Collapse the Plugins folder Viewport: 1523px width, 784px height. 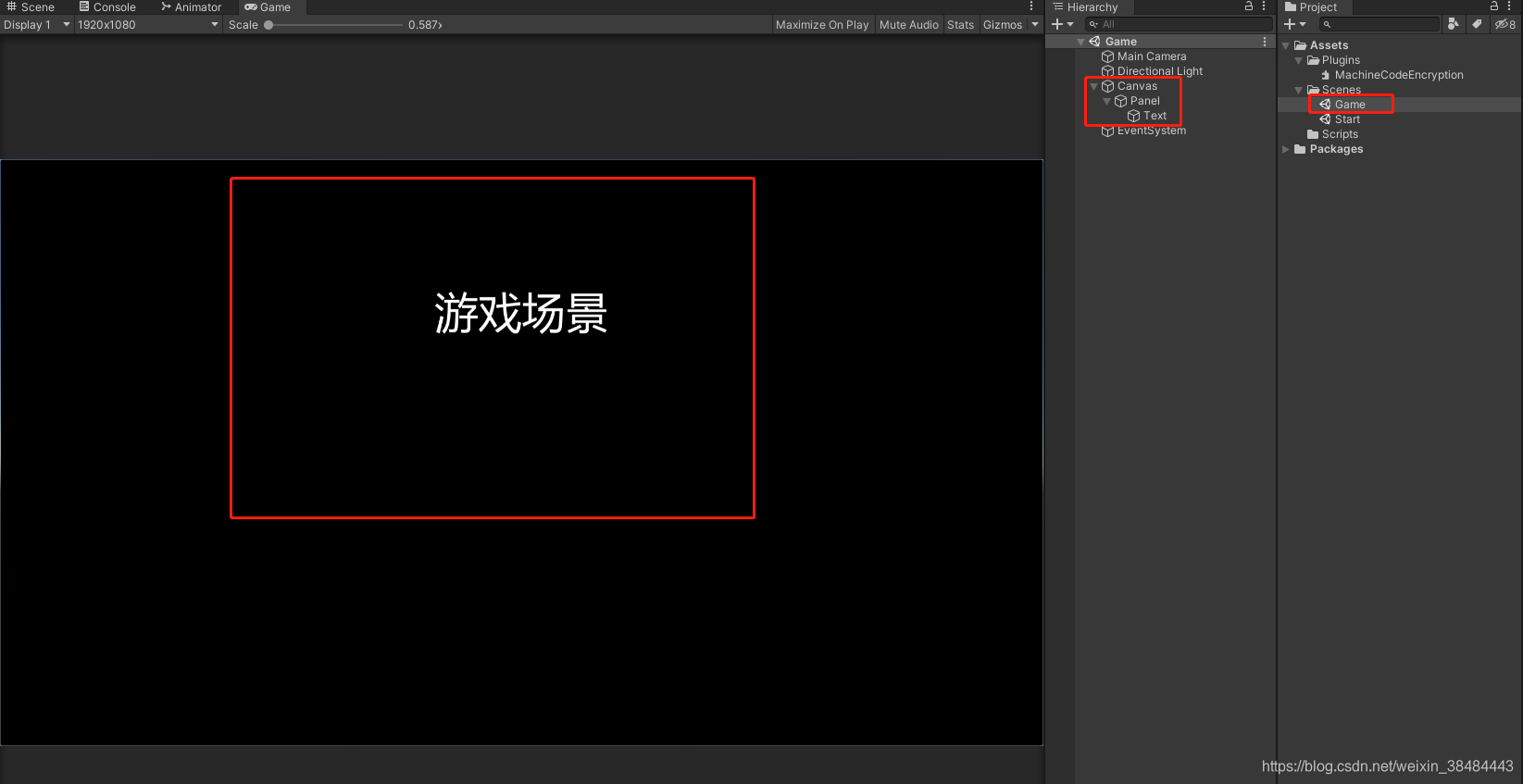[x=1298, y=60]
